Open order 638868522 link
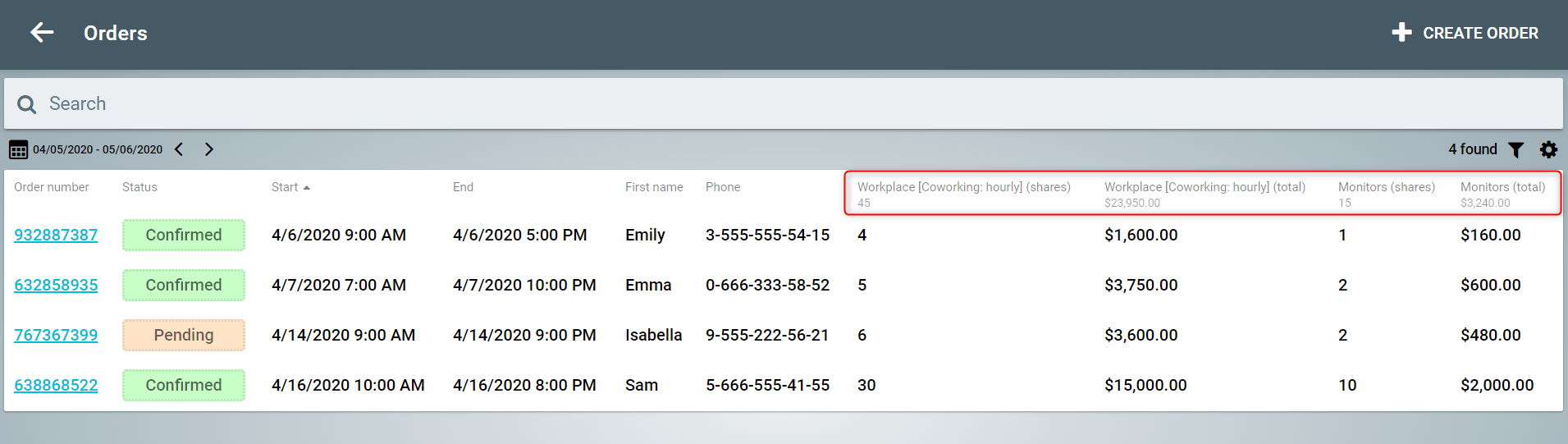Viewport: 1568px width, 444px height. click(x=56, y=385)
